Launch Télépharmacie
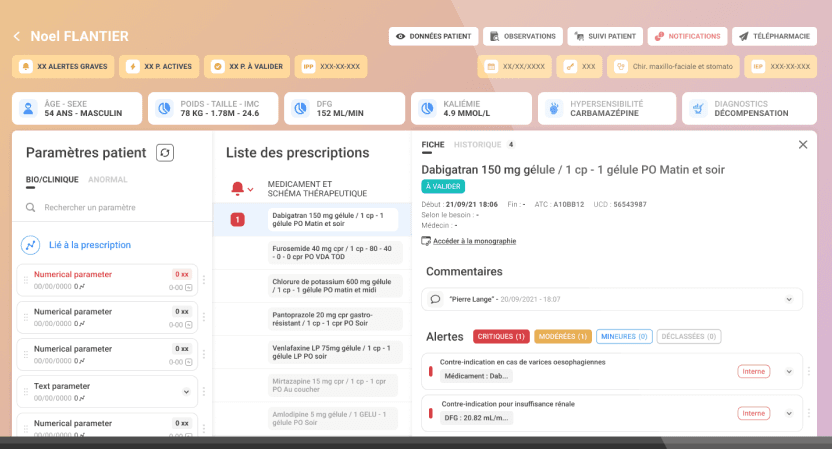Viewport: 832px width, 449px height. pos(775,36)
